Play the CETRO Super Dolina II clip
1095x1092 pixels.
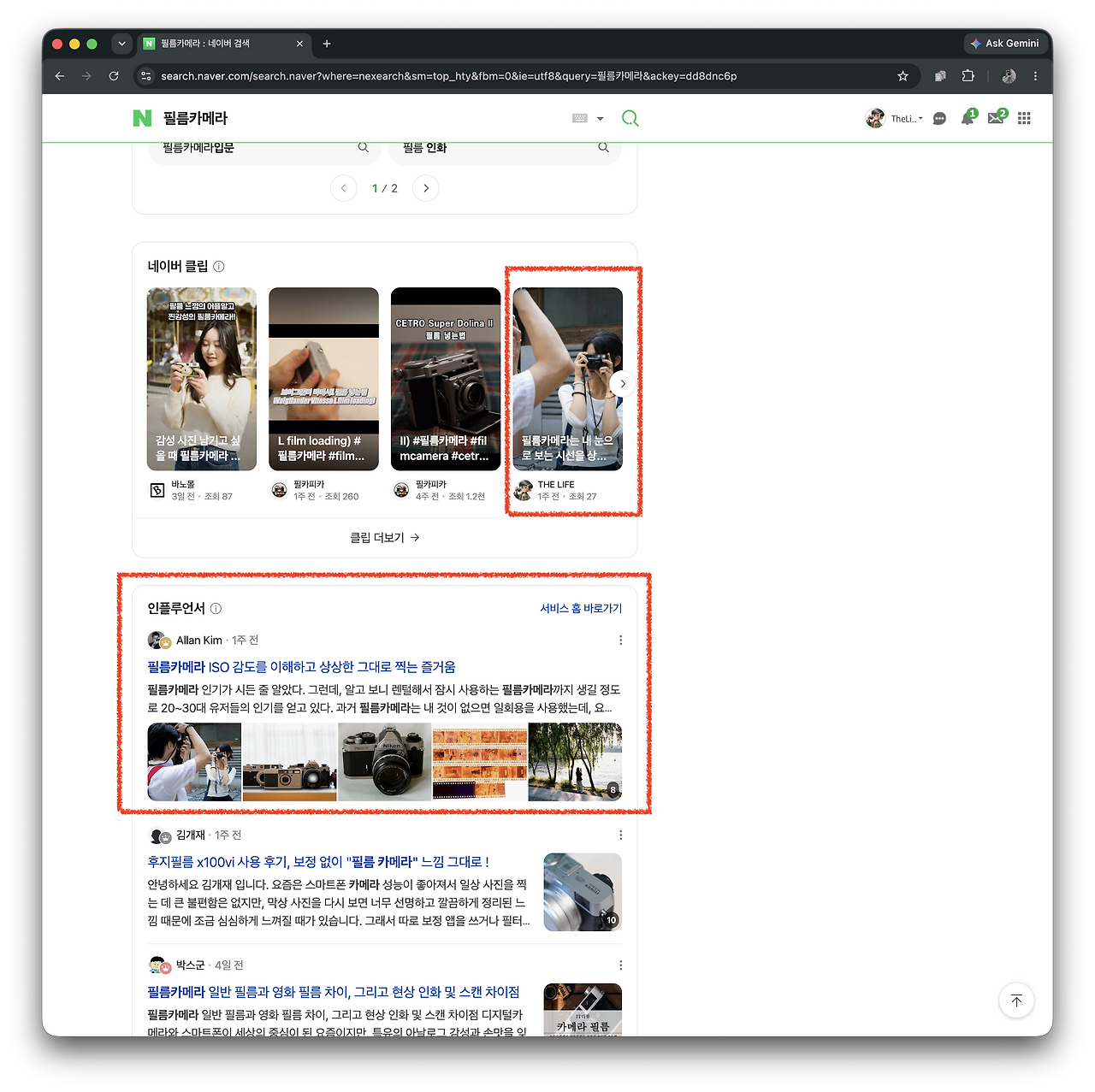[x=446, y=379]
